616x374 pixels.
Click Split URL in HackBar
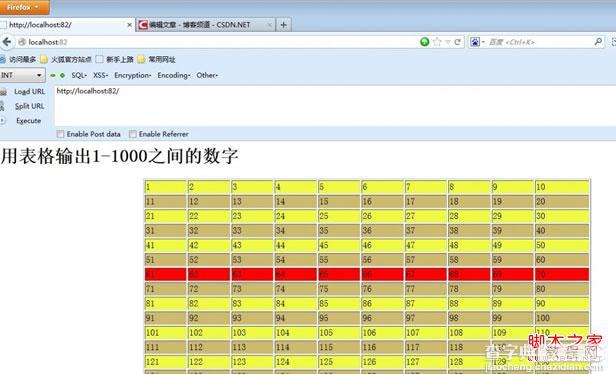pyautogui.click(x=29, y=106)
